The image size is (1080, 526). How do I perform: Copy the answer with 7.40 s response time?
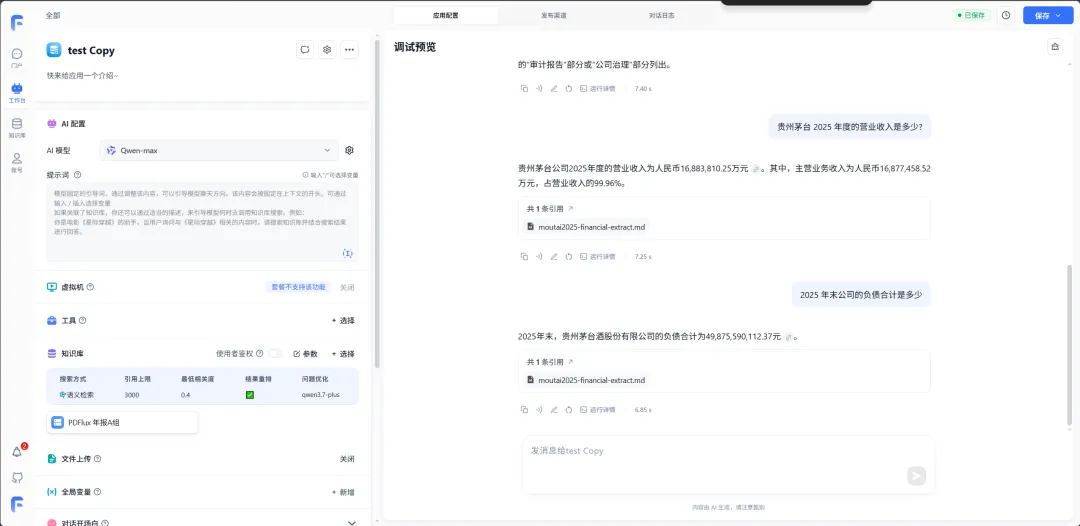coord(524,89)
